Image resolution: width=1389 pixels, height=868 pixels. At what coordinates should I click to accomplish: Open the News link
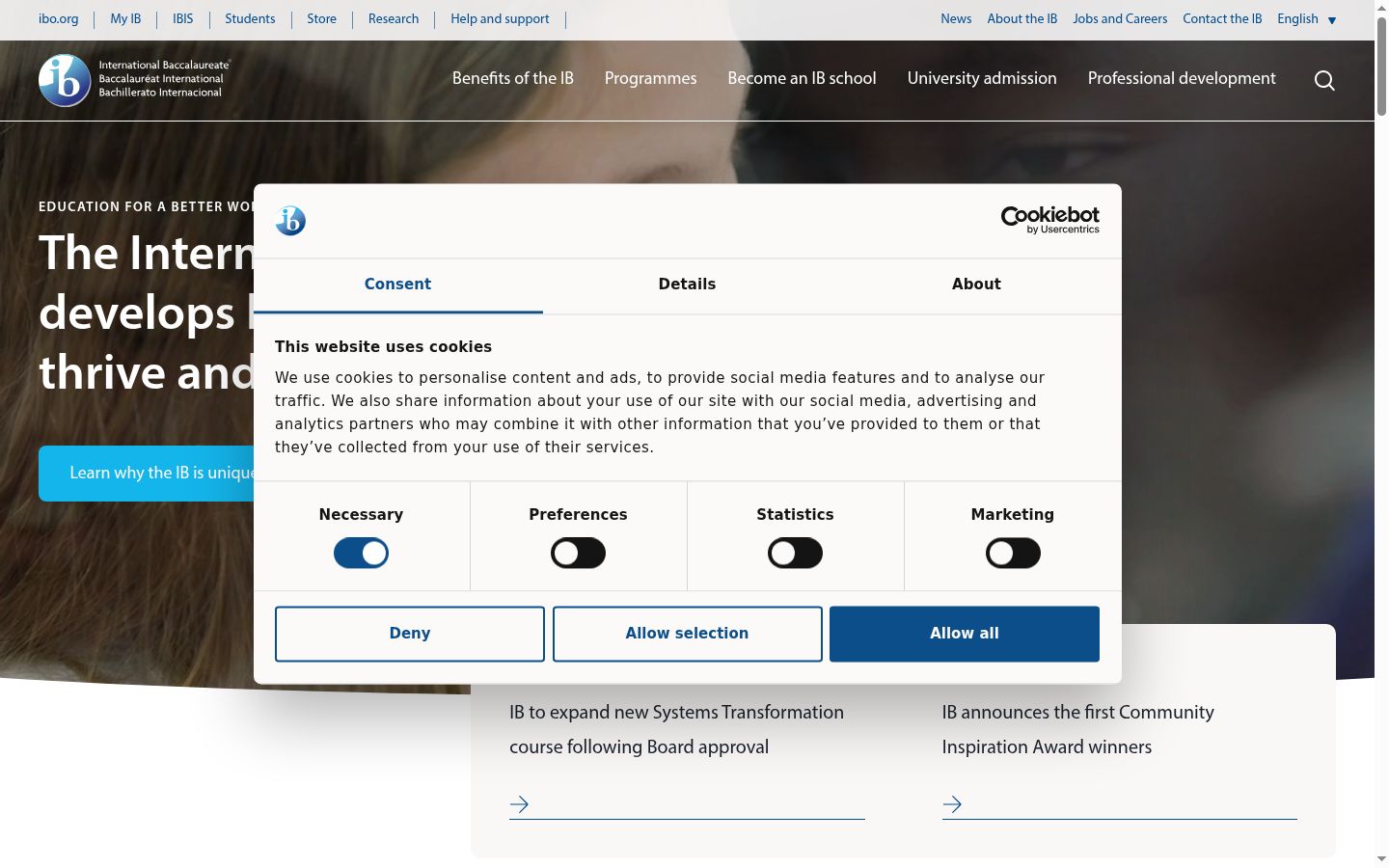(x=956, y=19)
